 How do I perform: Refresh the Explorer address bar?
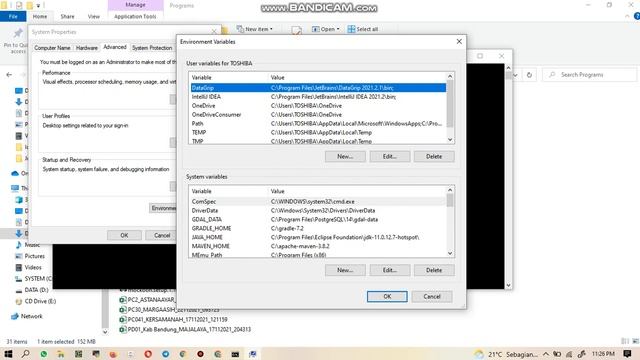[529, 75]
